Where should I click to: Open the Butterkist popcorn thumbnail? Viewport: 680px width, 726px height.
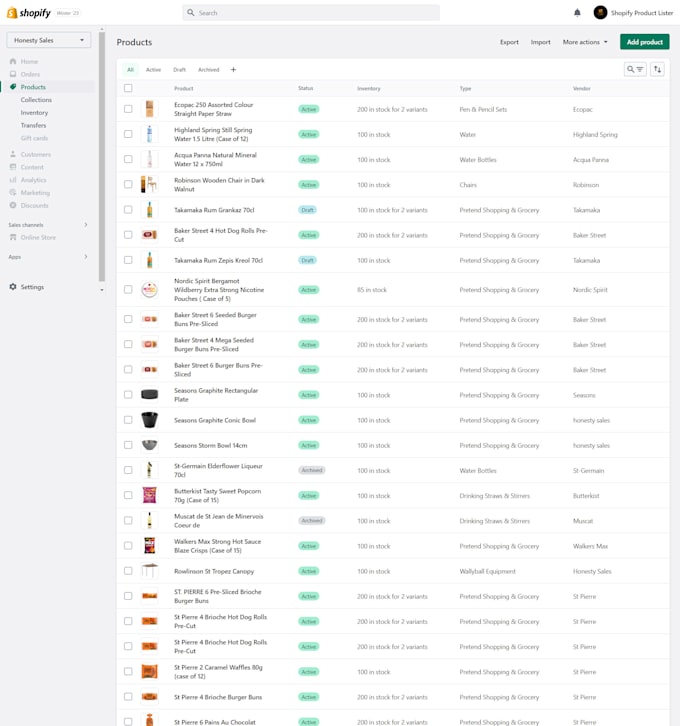tap(150, 495)
